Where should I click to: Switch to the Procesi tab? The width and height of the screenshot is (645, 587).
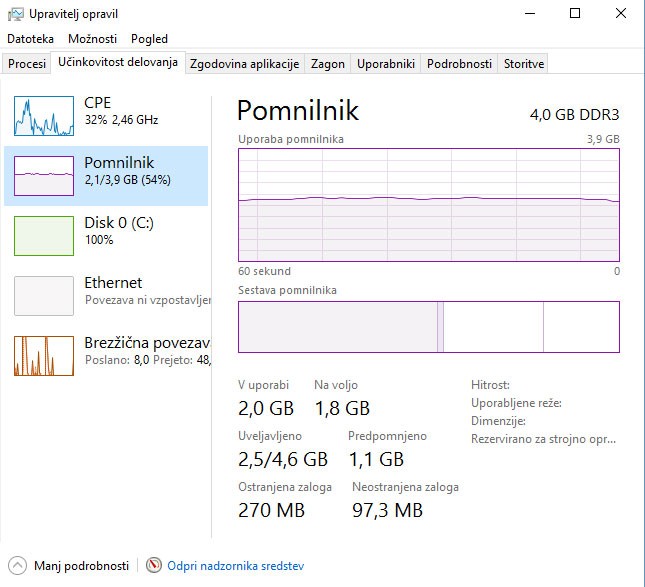tap(27, 64)
